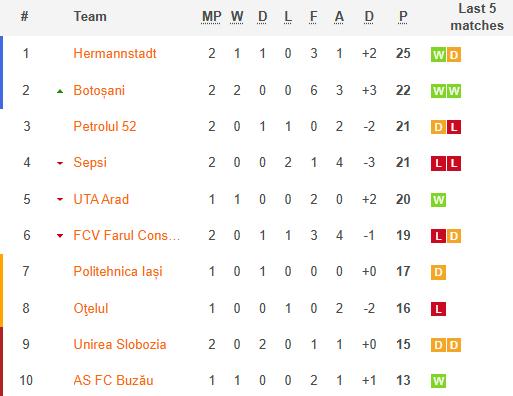Viewport: 513px width, 396px height.
Task: Click Petrolul 52's red L result badge
Action: pyautogui.click(x=454, y=127)
